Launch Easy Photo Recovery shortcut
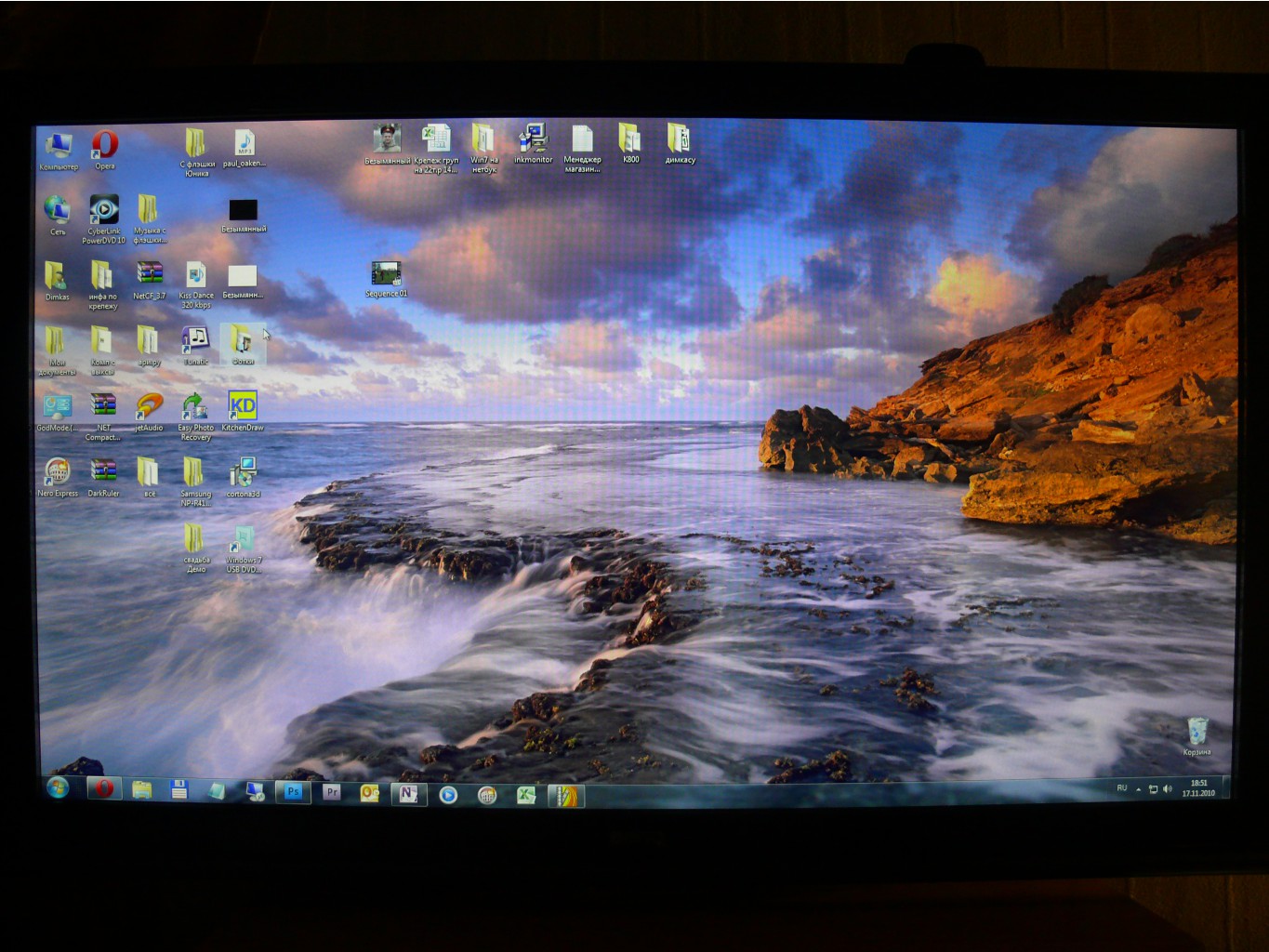Screen dimensions: 1269x952 [195, 417]
